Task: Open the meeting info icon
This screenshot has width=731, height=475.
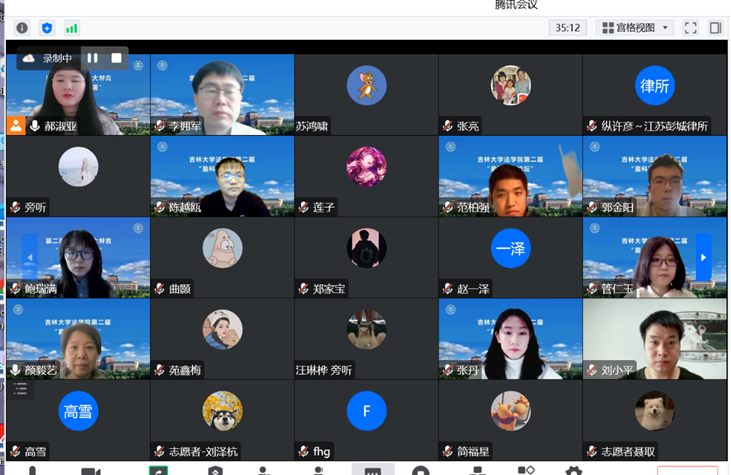Action: pyautogui.click(x=22, y=28)
